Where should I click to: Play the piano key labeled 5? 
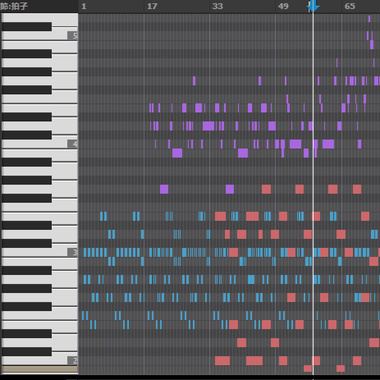(40, 36)
